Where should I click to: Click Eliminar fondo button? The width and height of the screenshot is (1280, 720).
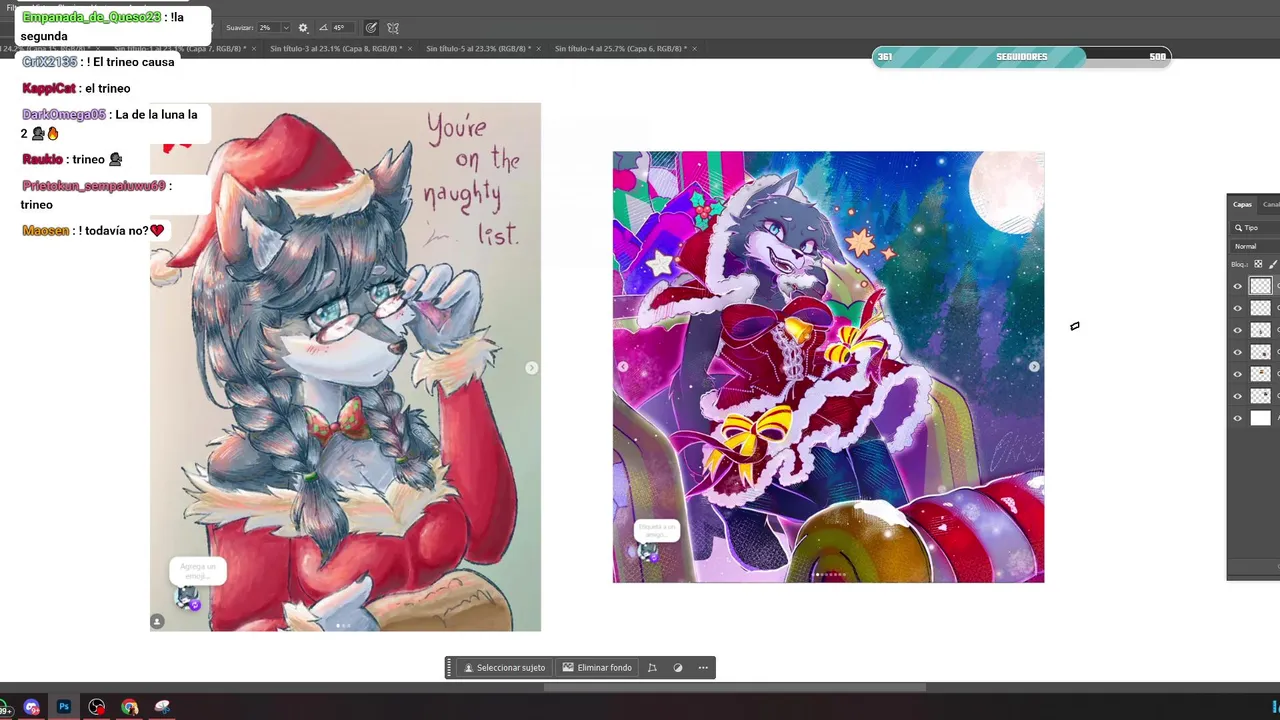click(x=597, y=668)
